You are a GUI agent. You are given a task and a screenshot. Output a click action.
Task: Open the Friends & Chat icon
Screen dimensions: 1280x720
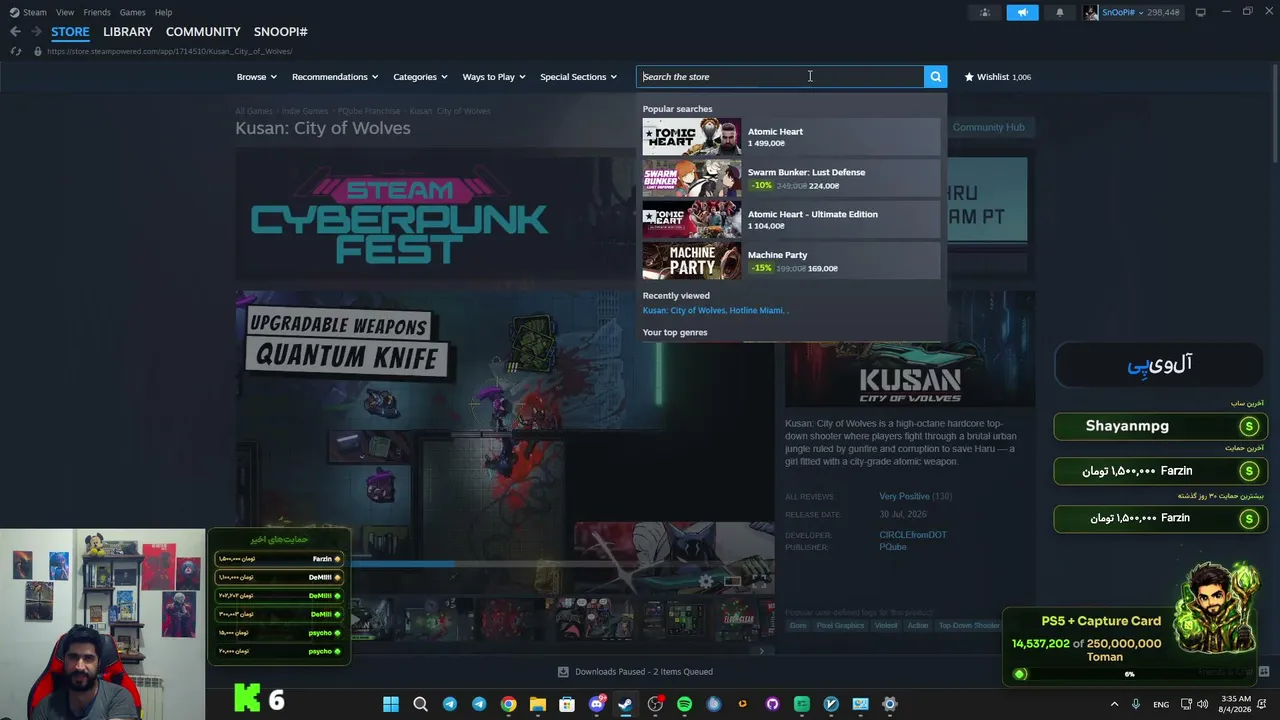[1265, 671]
